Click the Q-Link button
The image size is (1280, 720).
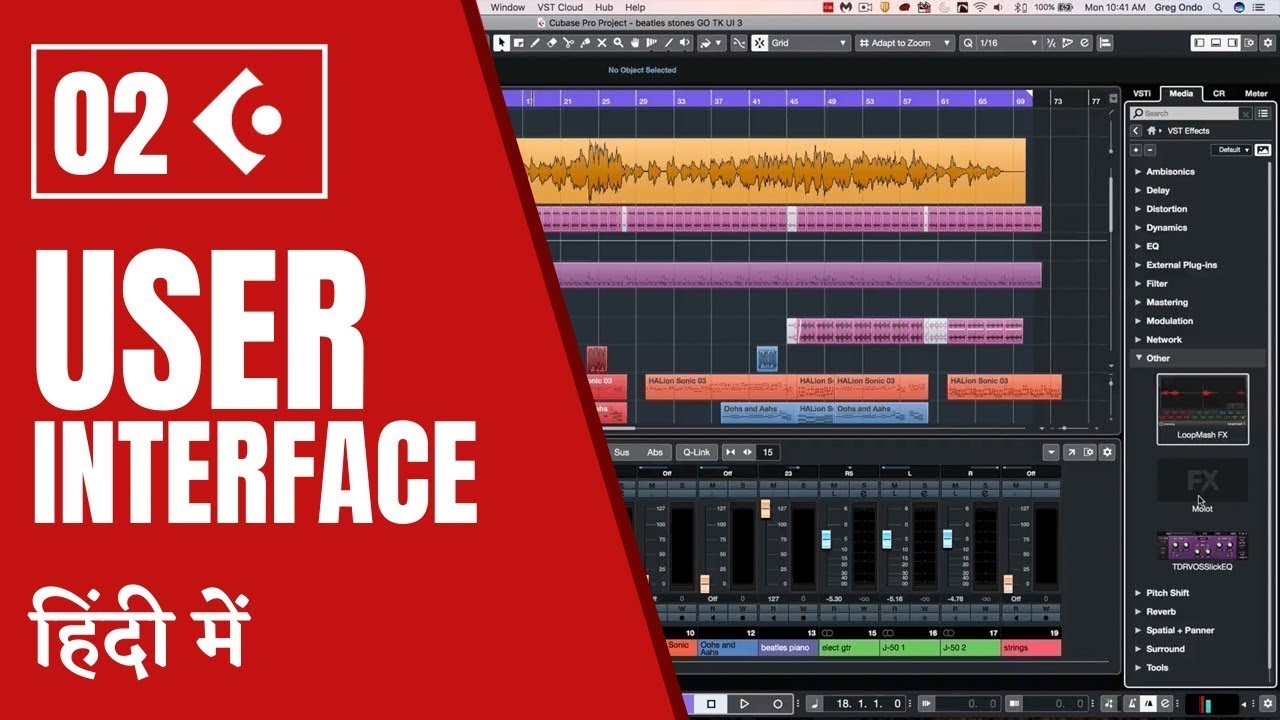pyautogui.click(x=697, y=452)
